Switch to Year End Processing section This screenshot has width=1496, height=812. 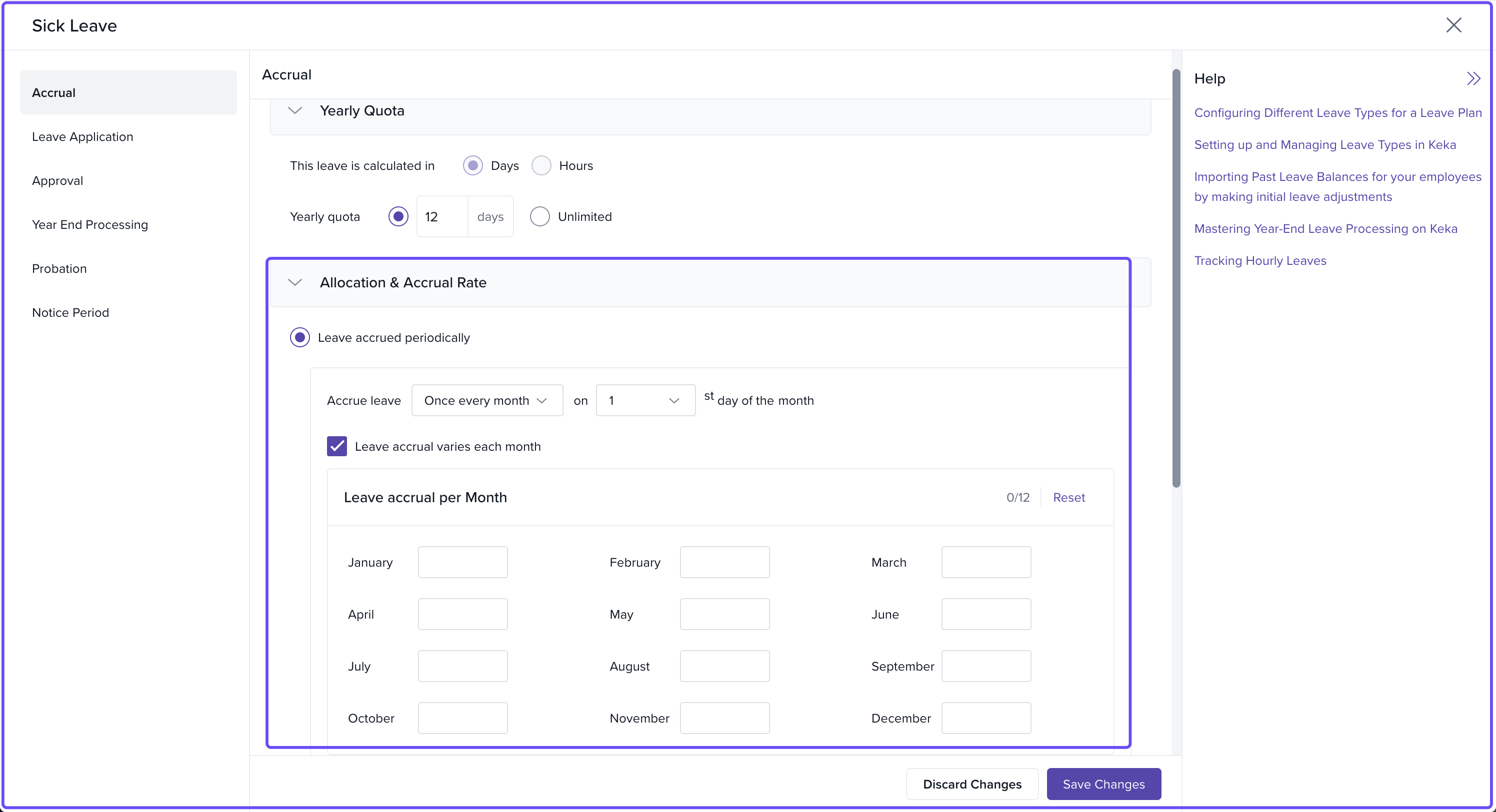point(90,225)
